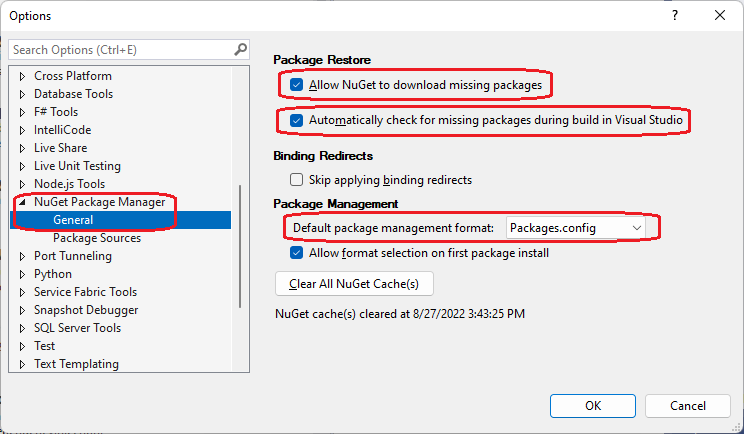744x434 pixels.
Task: Click Clear All NuGet Cache(s) button
Action: click(x=354, y=284)
